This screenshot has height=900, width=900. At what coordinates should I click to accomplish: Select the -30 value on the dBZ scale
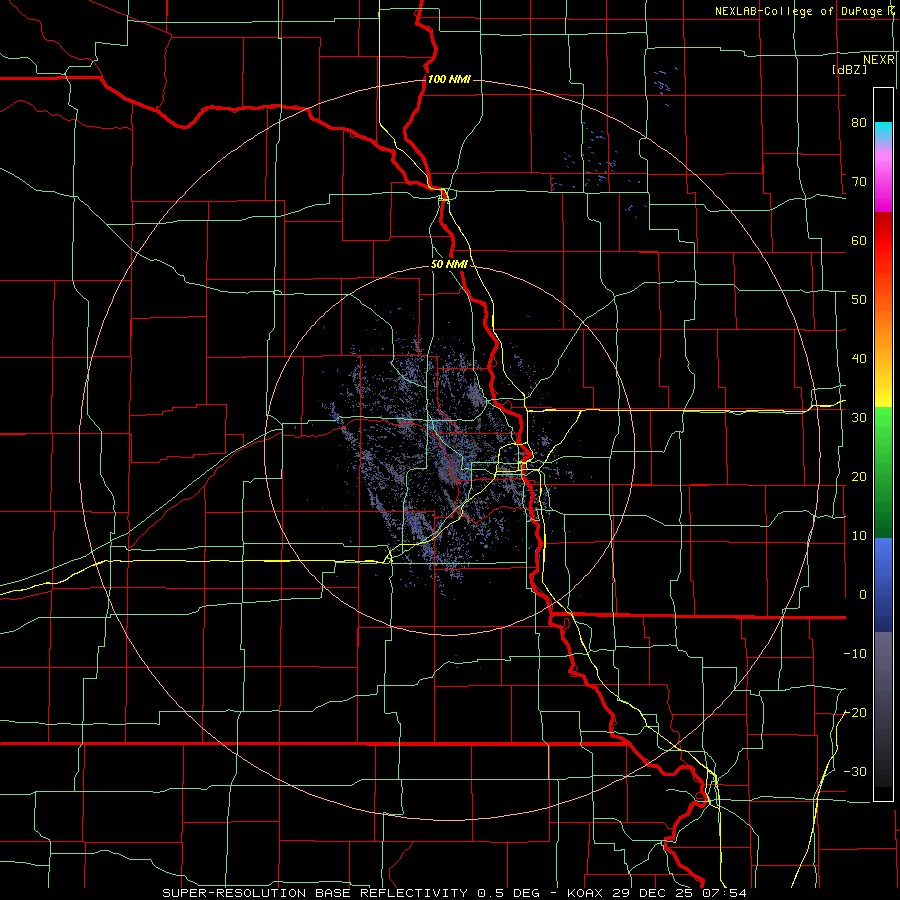click(x=855, y=771)
